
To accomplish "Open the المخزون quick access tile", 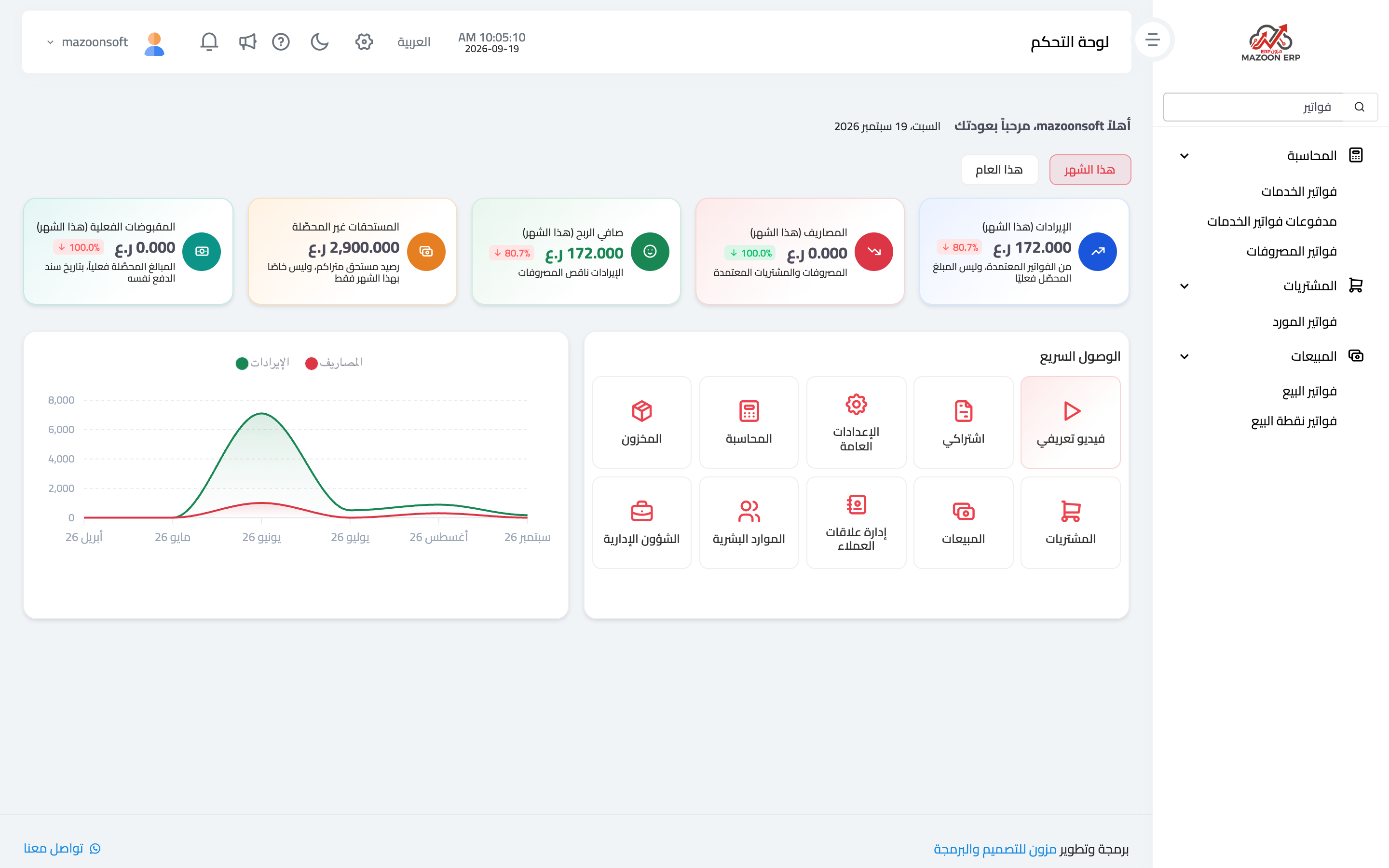I will tap(642, 422).
